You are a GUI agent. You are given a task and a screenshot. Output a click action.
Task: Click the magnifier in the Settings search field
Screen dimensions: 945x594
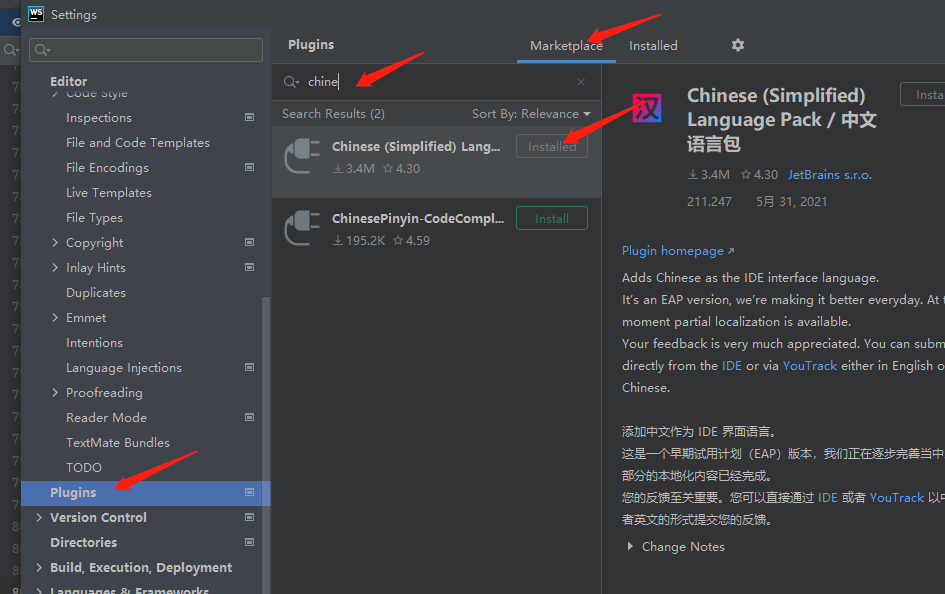click(38, 49)
